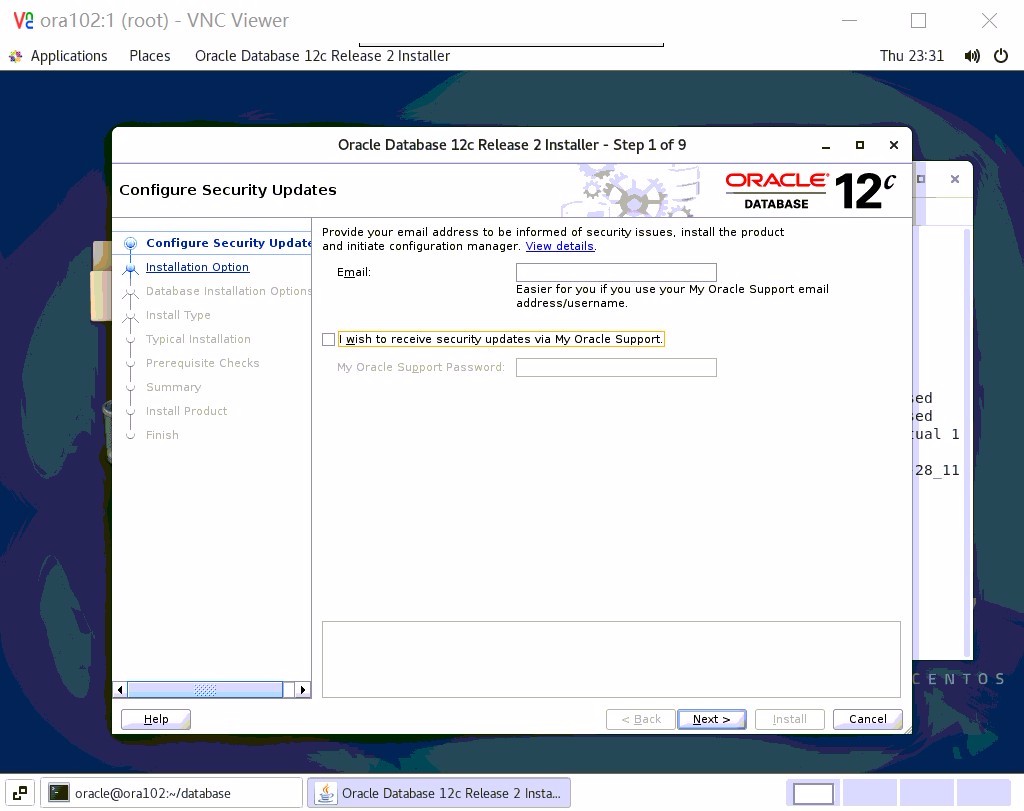Click the Applications menu icon

(16, 56)
